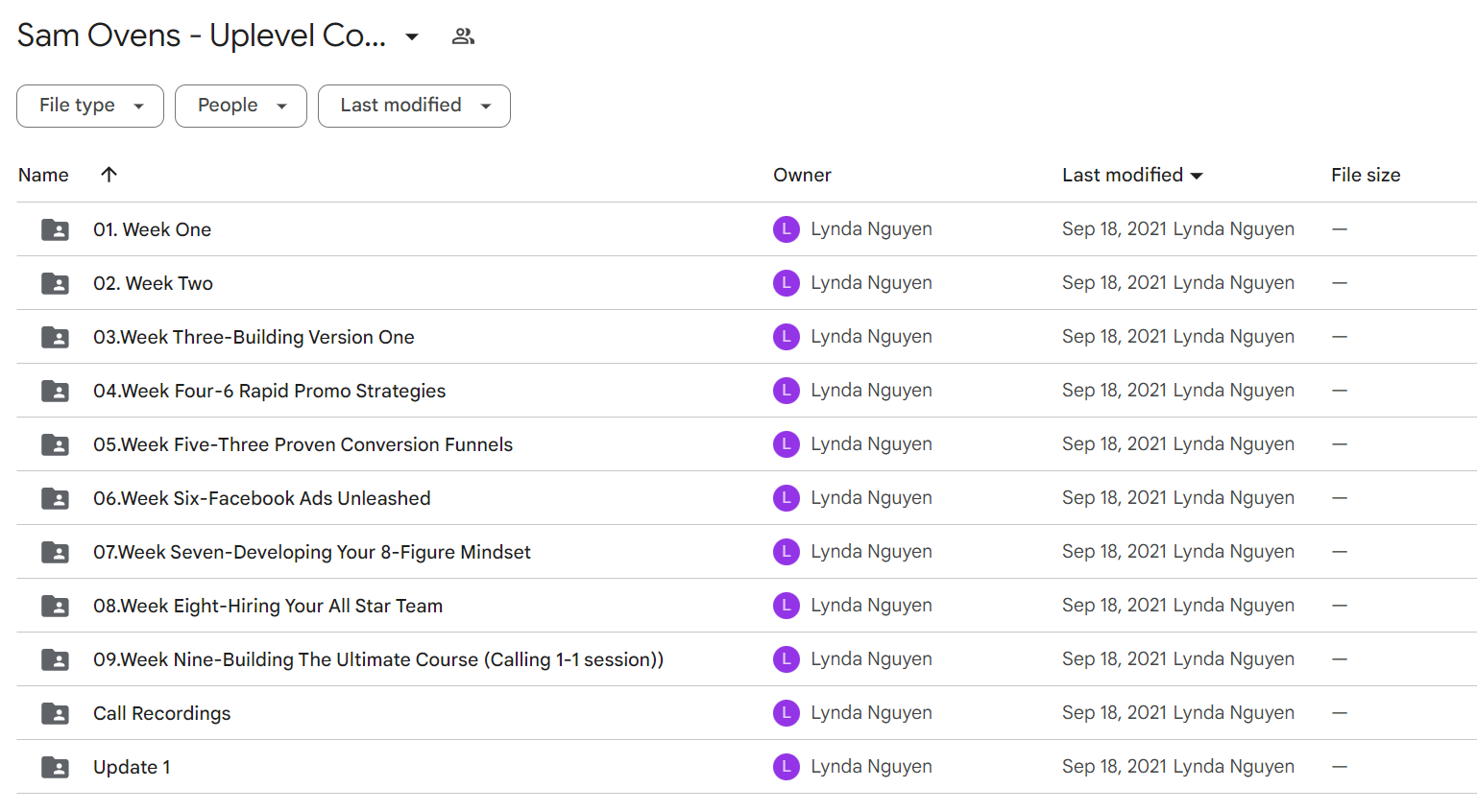
Task: Click owner avatar in 08.Week Eight row
Action: (787, 606)
